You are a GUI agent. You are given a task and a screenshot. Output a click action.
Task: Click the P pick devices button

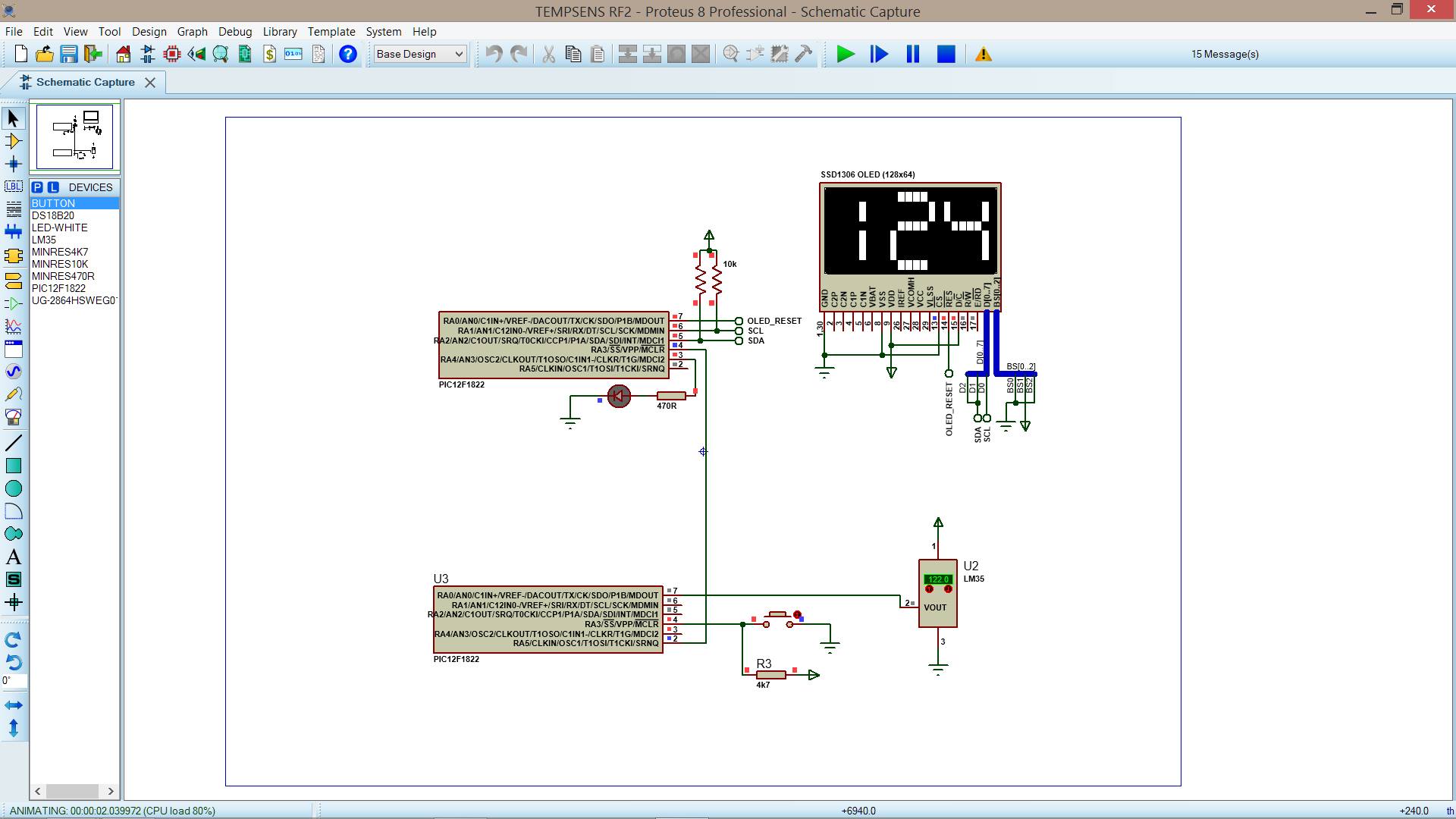(37, 187)
